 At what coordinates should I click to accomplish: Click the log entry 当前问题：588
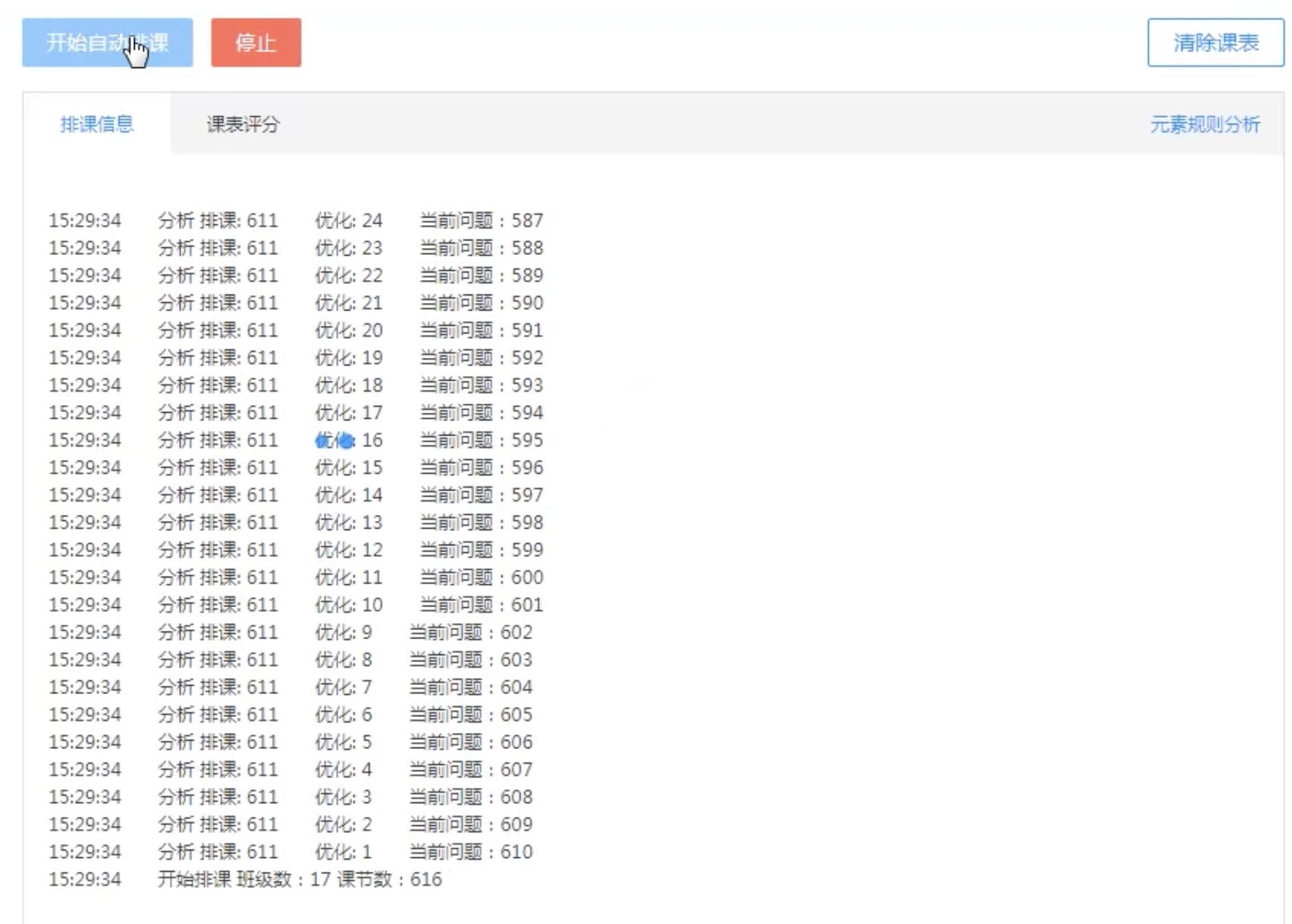[x=481, y=248]
